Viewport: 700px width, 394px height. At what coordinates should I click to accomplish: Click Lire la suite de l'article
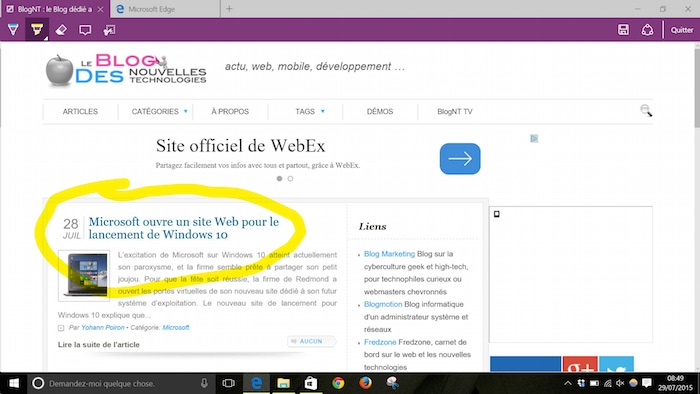tap(99, 344)
